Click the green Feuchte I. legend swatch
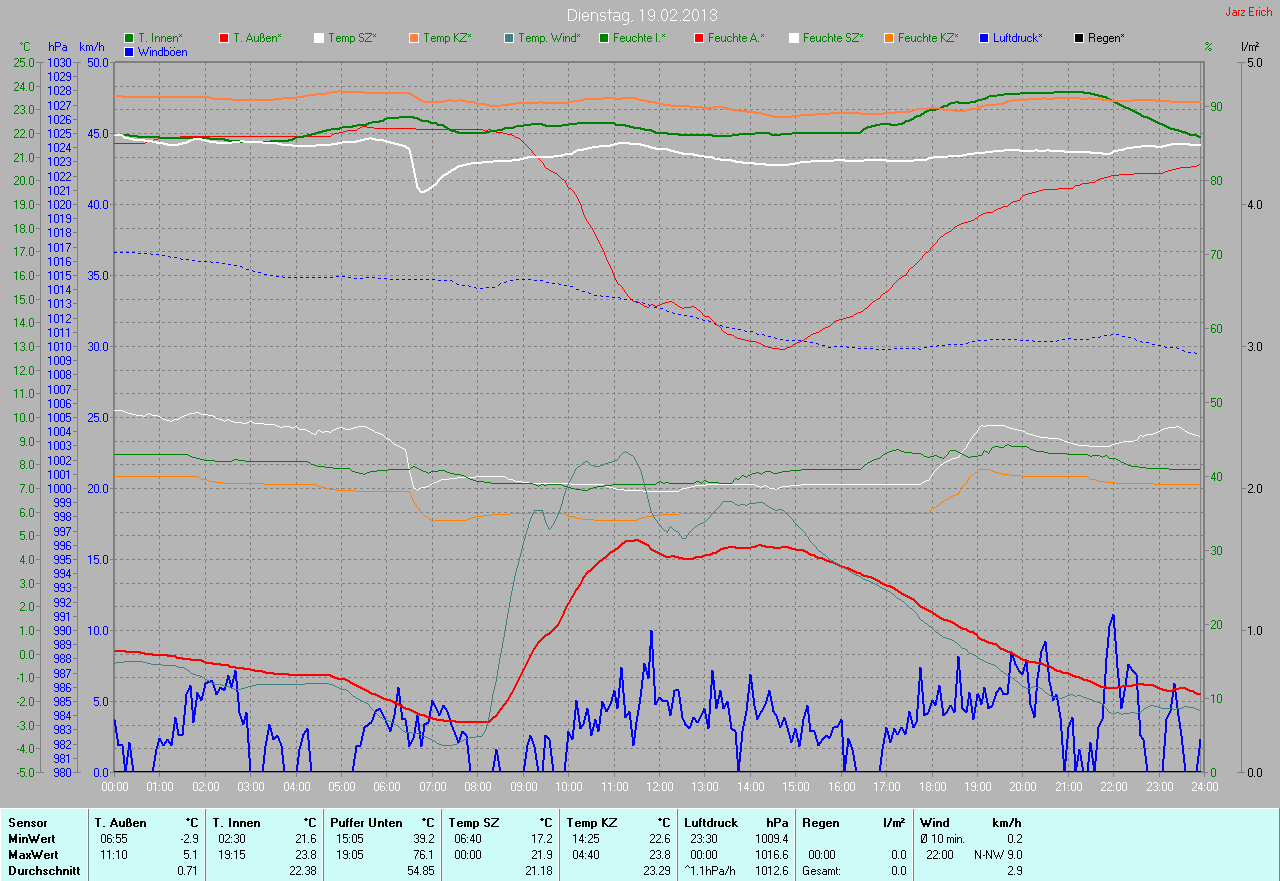The width and height of the screenshot is (1280, 881). (603, 38)
